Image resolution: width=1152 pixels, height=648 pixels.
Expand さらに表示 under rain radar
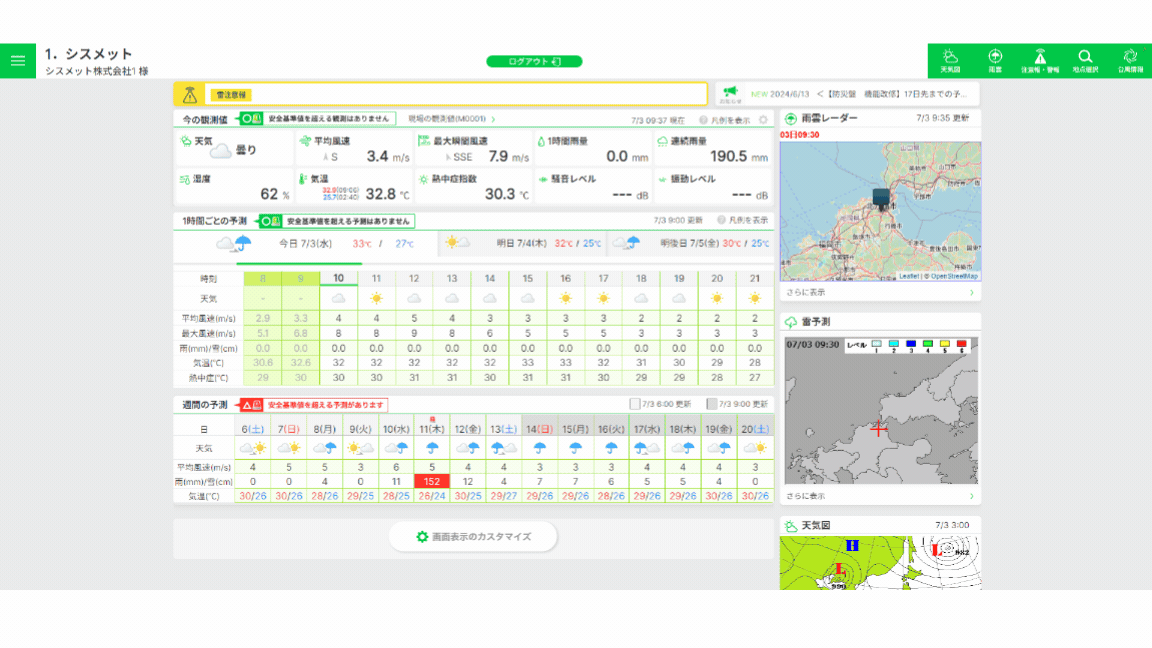tap(880, 292)
